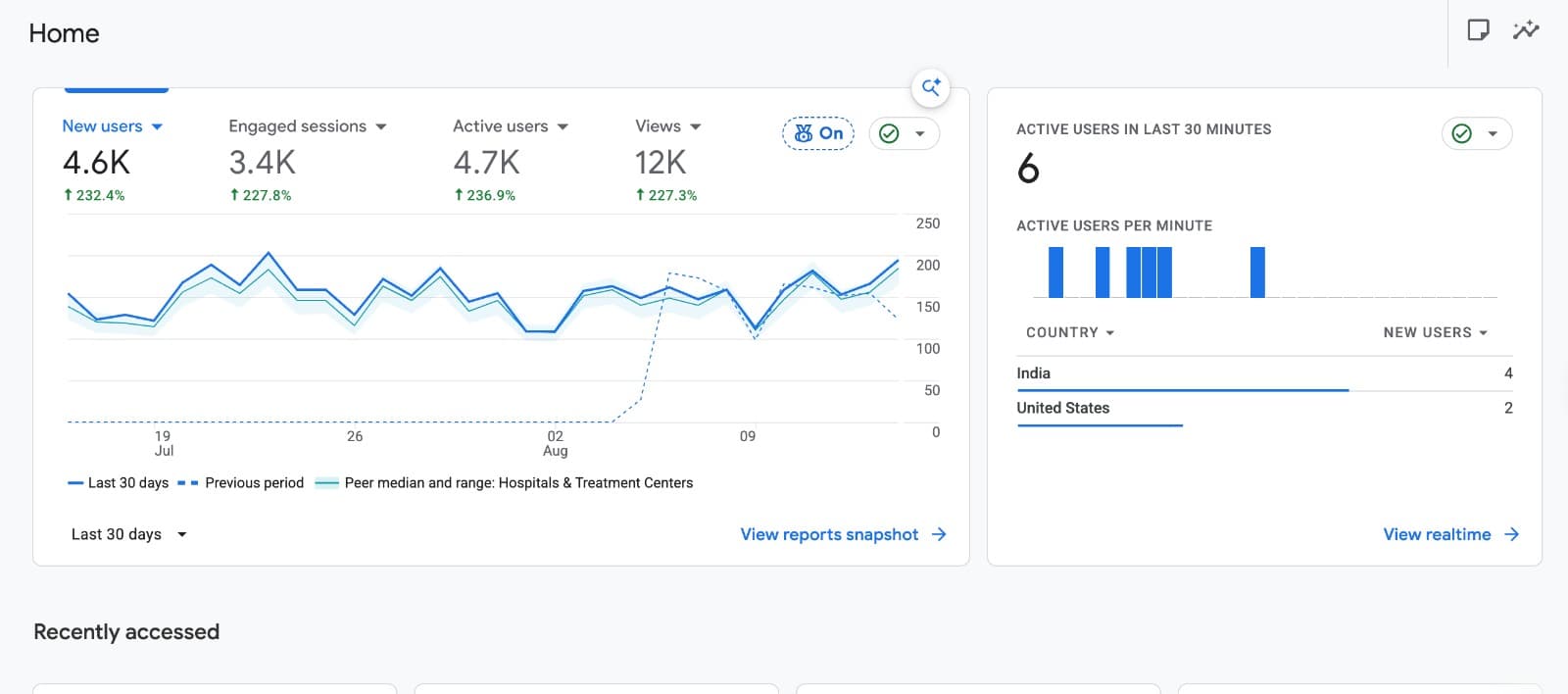Click the green checkmark status in the chart card

pos(889,133)
